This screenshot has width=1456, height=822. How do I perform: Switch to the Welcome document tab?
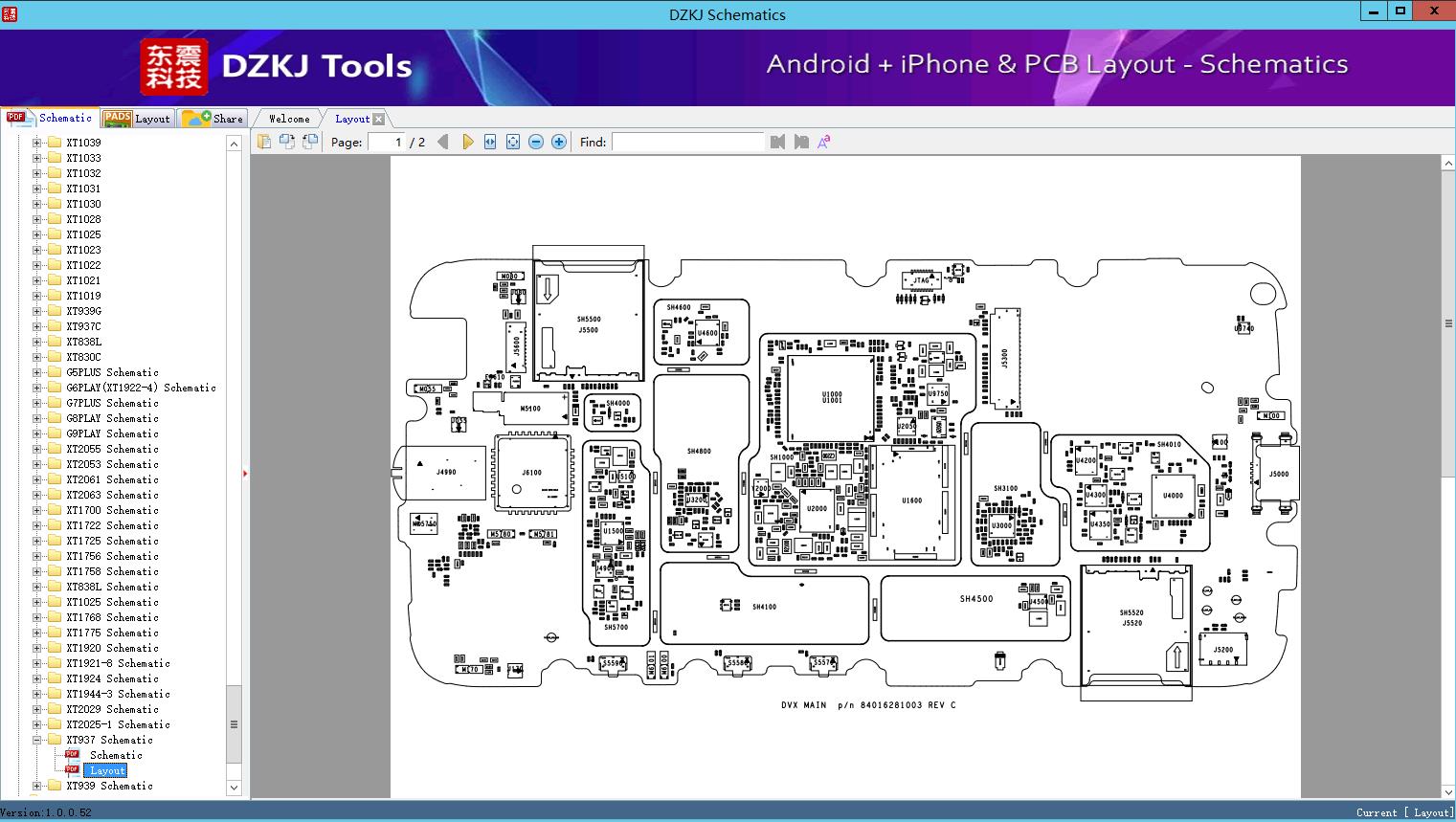[x=289, y=119]
